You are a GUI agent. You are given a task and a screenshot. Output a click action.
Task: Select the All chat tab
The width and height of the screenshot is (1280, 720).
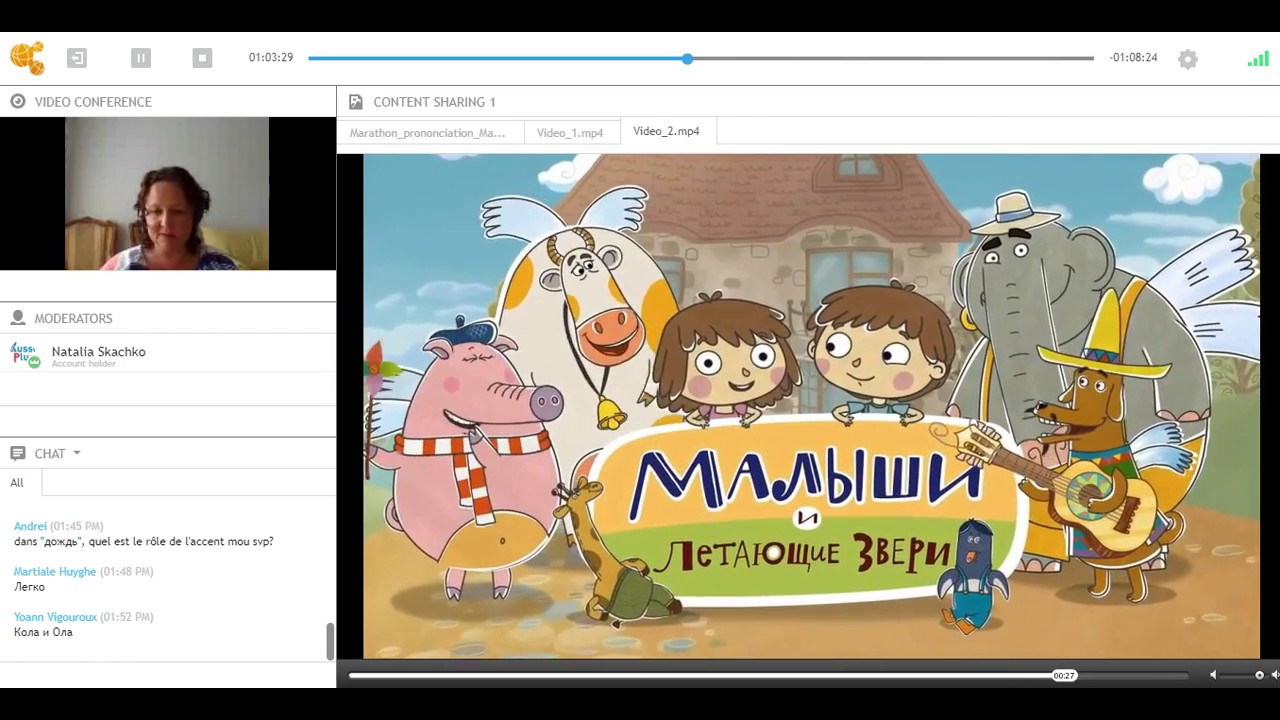(17, 483)
